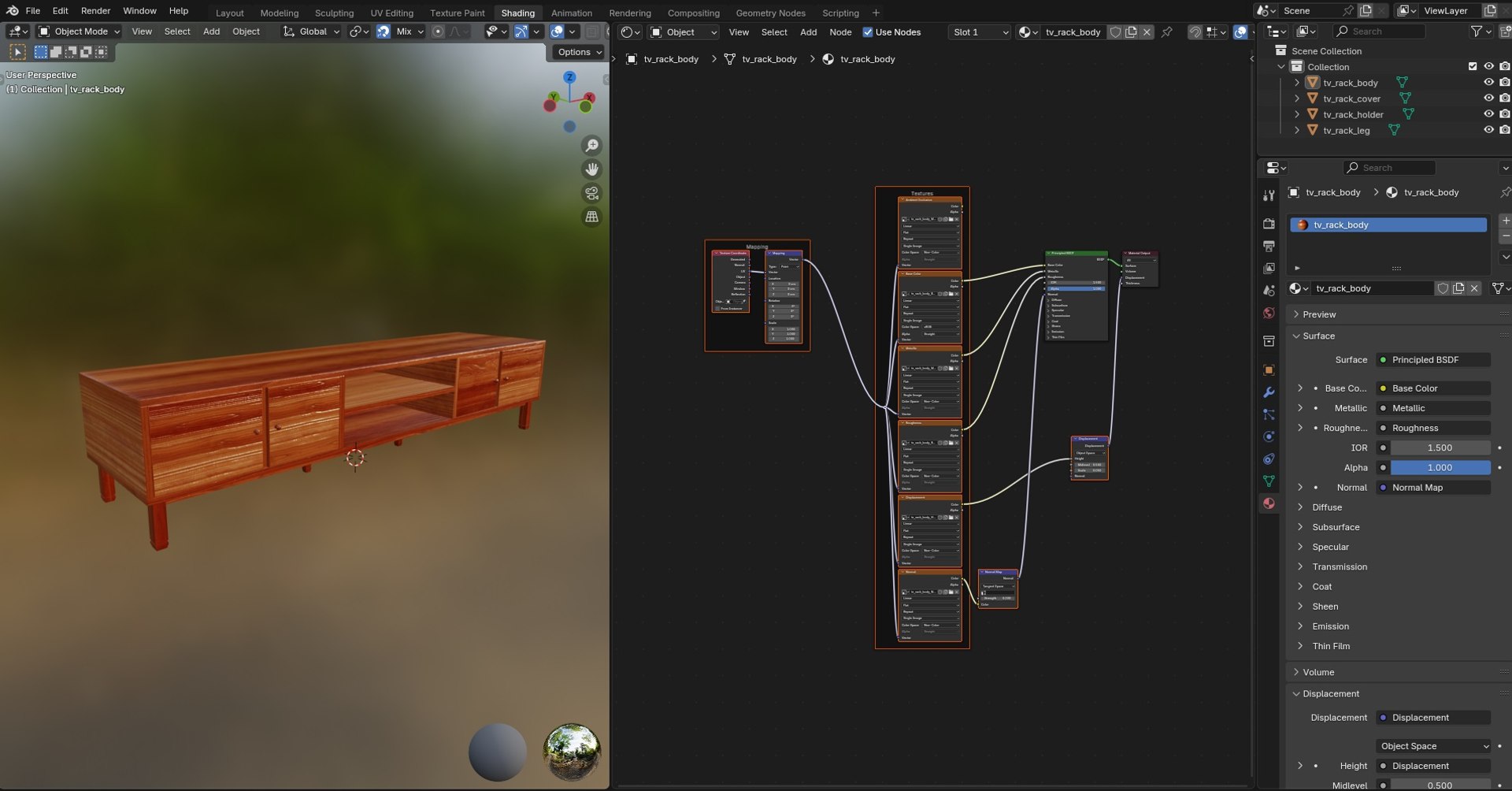Open the Material properties tab icon
This screenshot has width=1512, height=791.
pyautogui.click(x=1269, y=503)
